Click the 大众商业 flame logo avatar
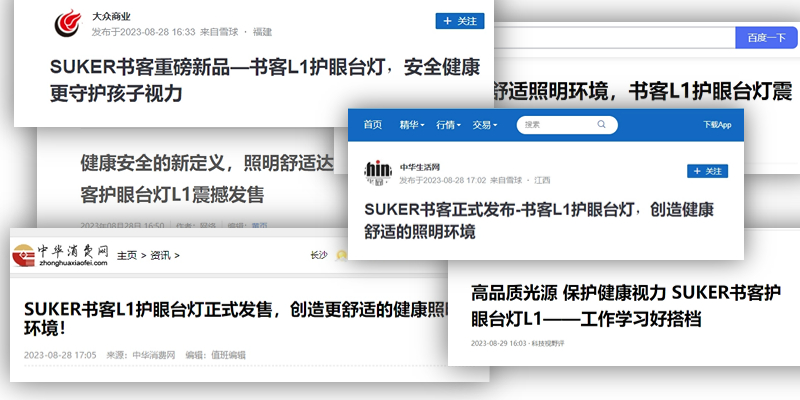 (x=68, y=23)
